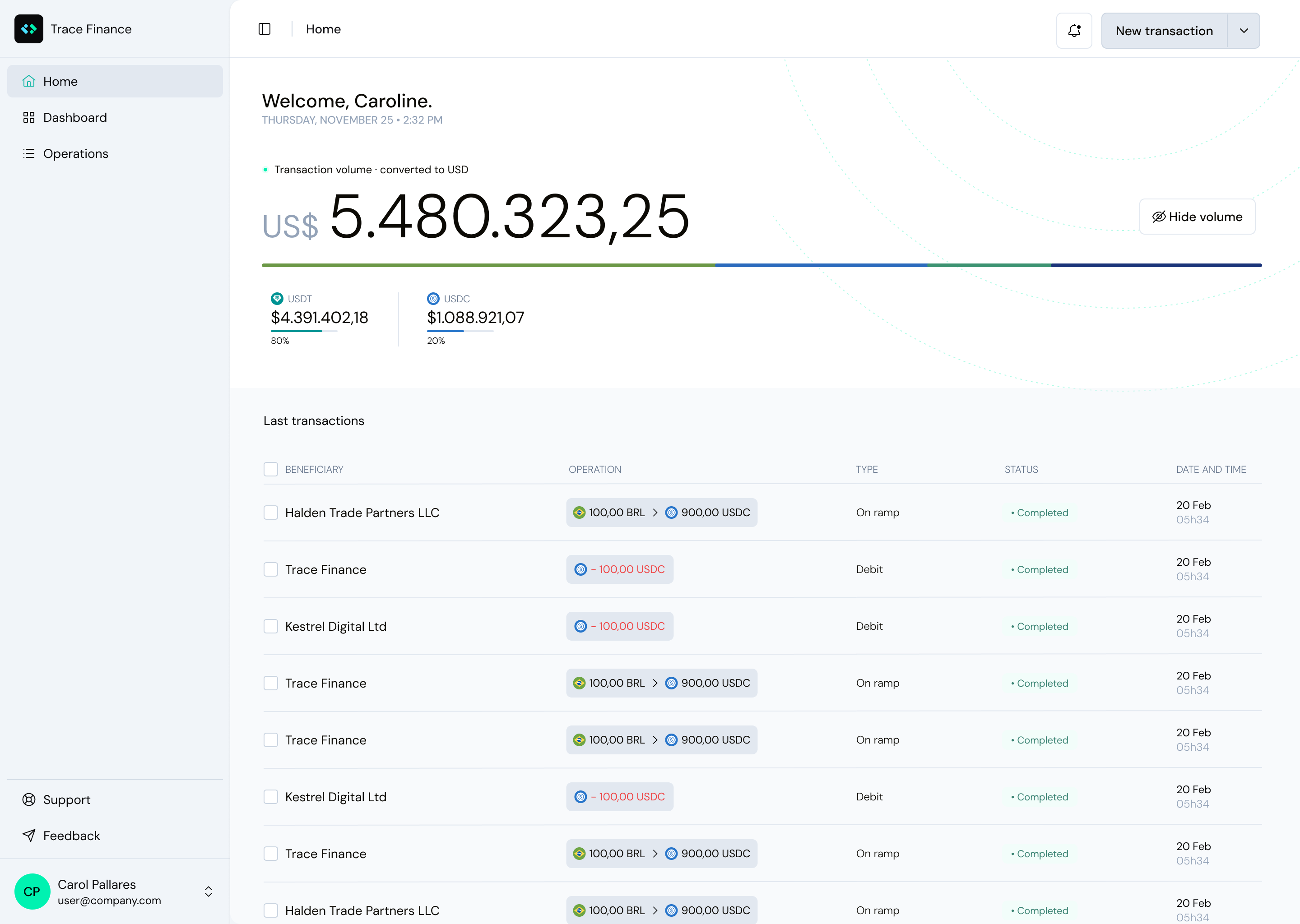
Task: Click the Support lifebuoy icon
Action: 29,799
